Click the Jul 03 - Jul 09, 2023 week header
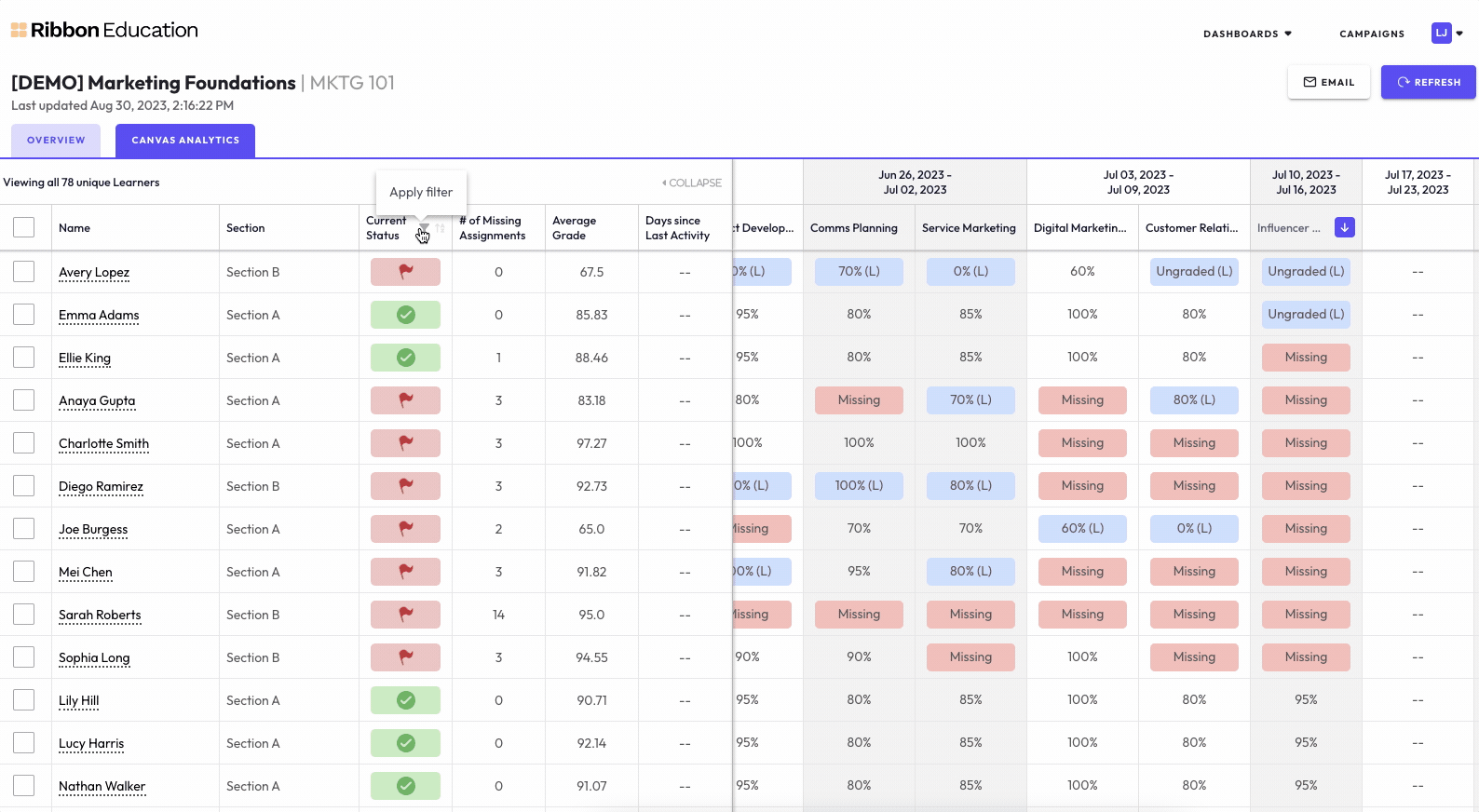1479x812 pixels. coord(1138,183)
